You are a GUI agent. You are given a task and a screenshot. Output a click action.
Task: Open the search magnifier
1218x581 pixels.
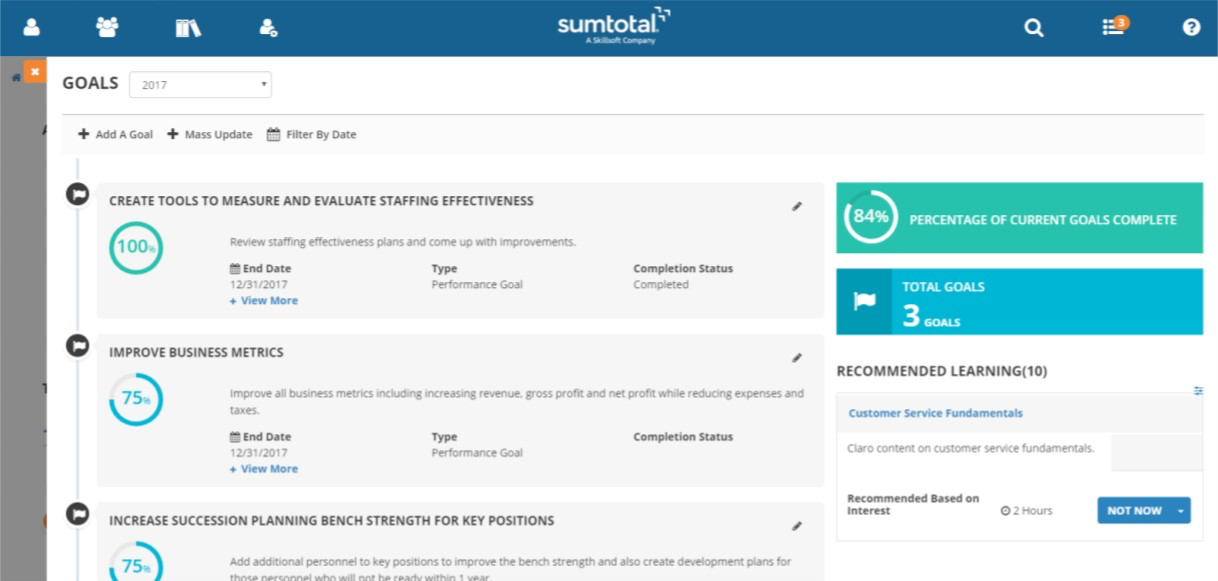(1033, 27)
